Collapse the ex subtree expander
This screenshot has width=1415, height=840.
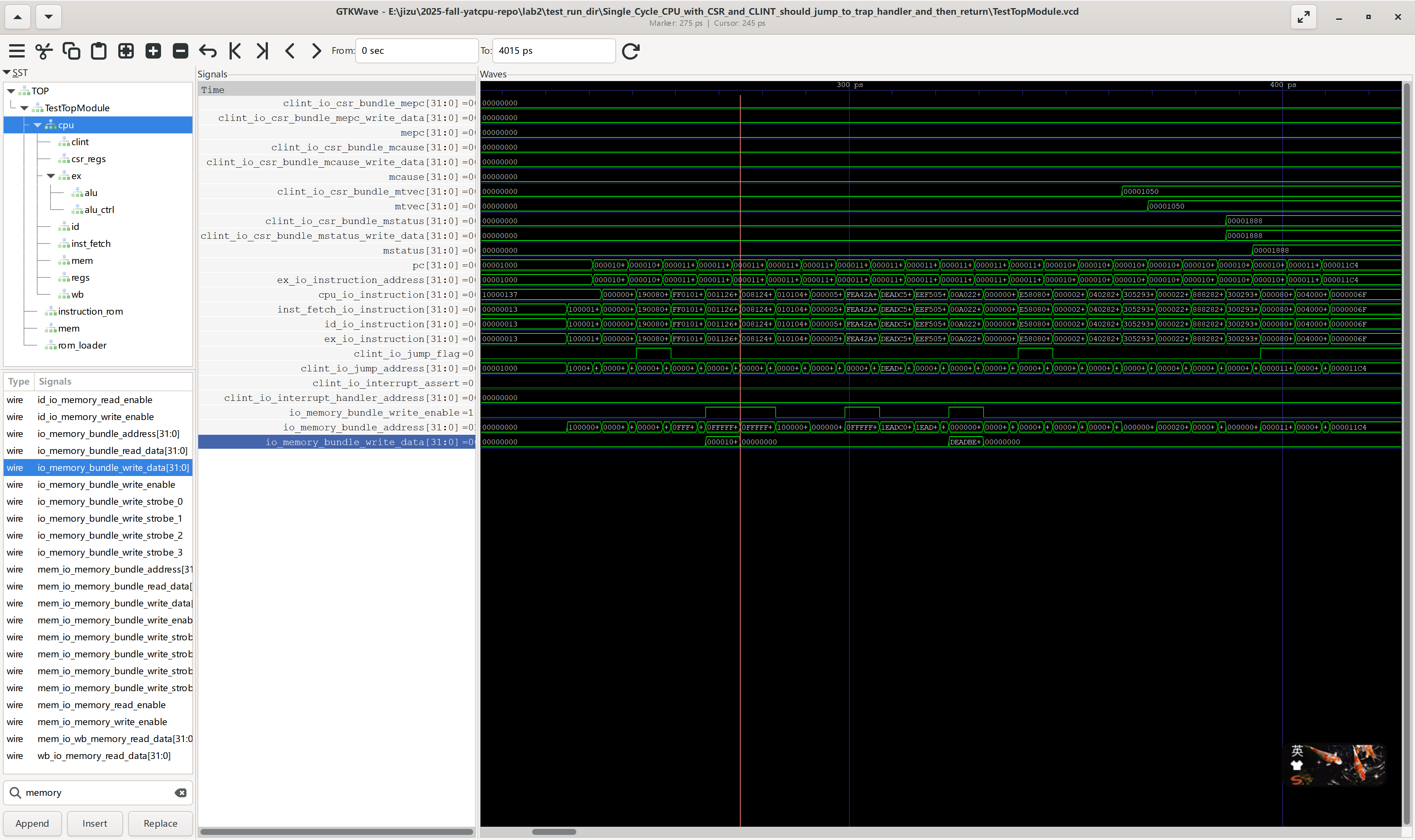pyautogui.click(x=51, y=176)
